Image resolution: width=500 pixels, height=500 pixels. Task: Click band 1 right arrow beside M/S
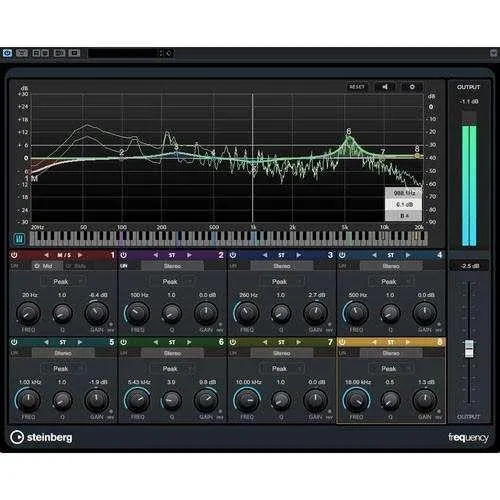[x=80, y=255]
